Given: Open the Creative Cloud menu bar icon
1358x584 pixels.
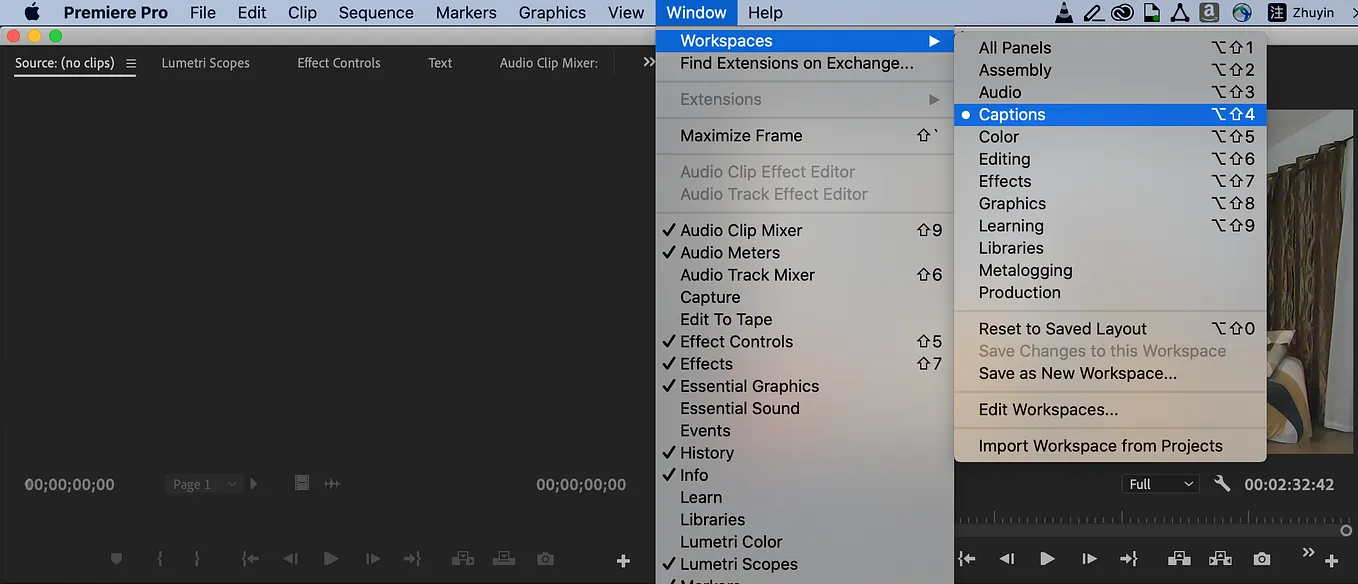Looking at the screenshot, I should [x=1122, y=13].
